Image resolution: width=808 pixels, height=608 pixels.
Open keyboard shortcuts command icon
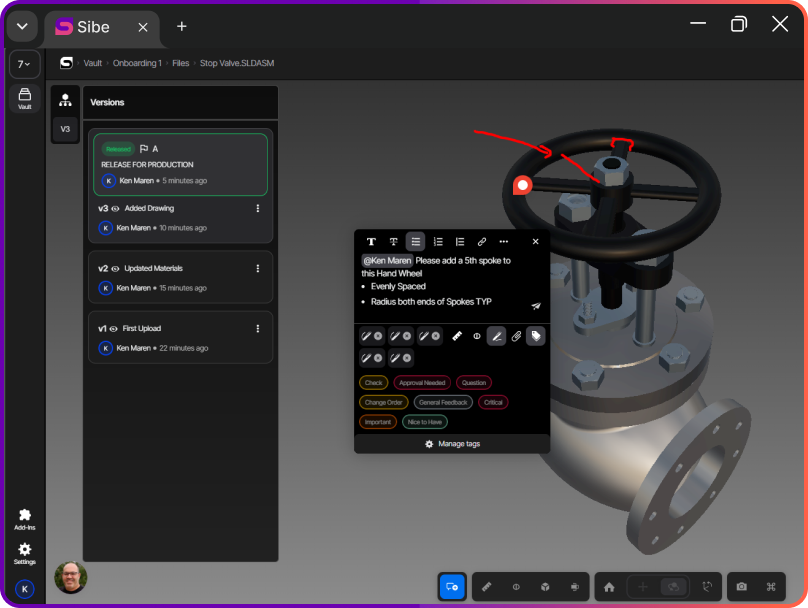771,586
